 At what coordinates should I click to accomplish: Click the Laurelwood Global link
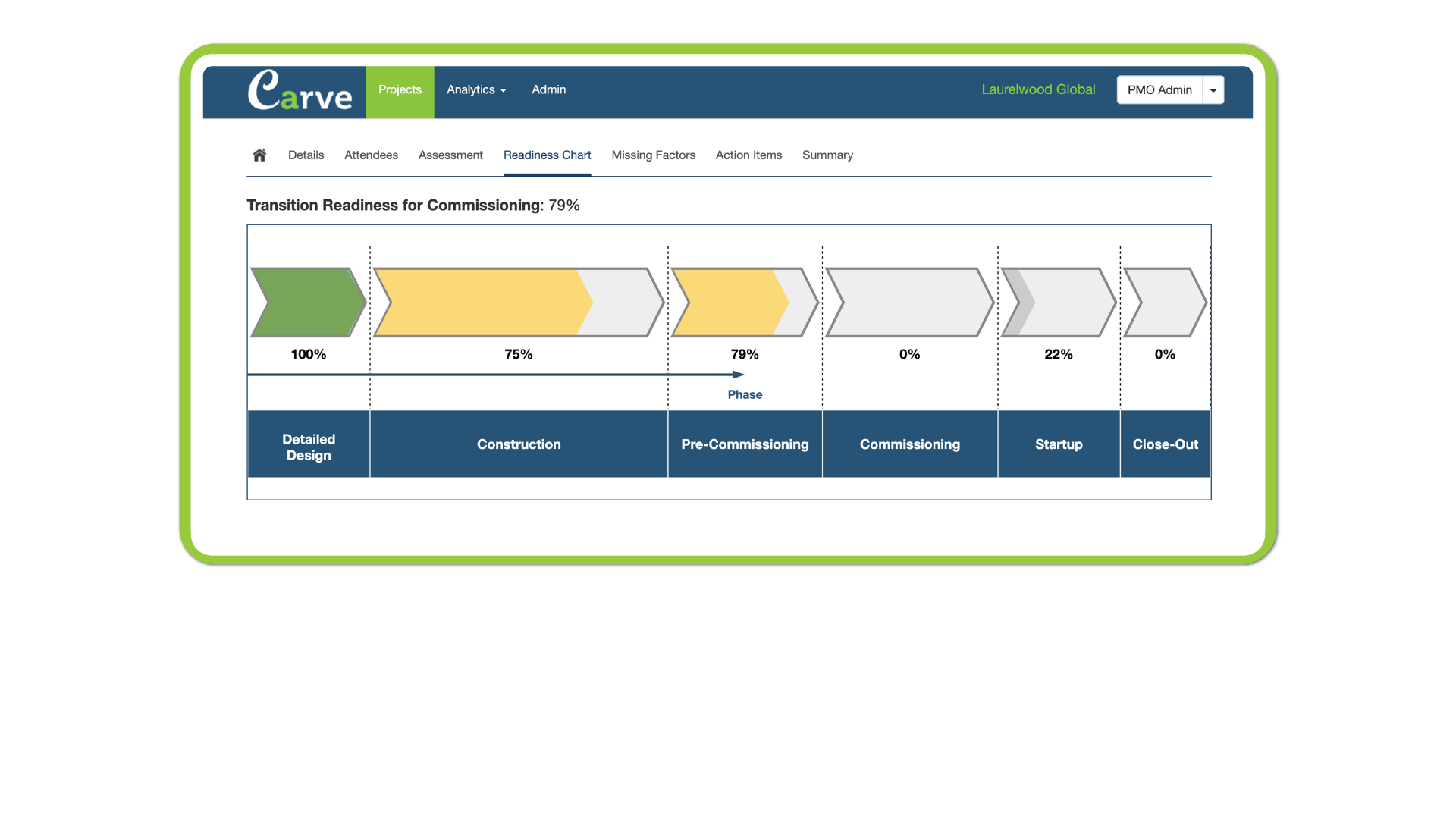1038,89
